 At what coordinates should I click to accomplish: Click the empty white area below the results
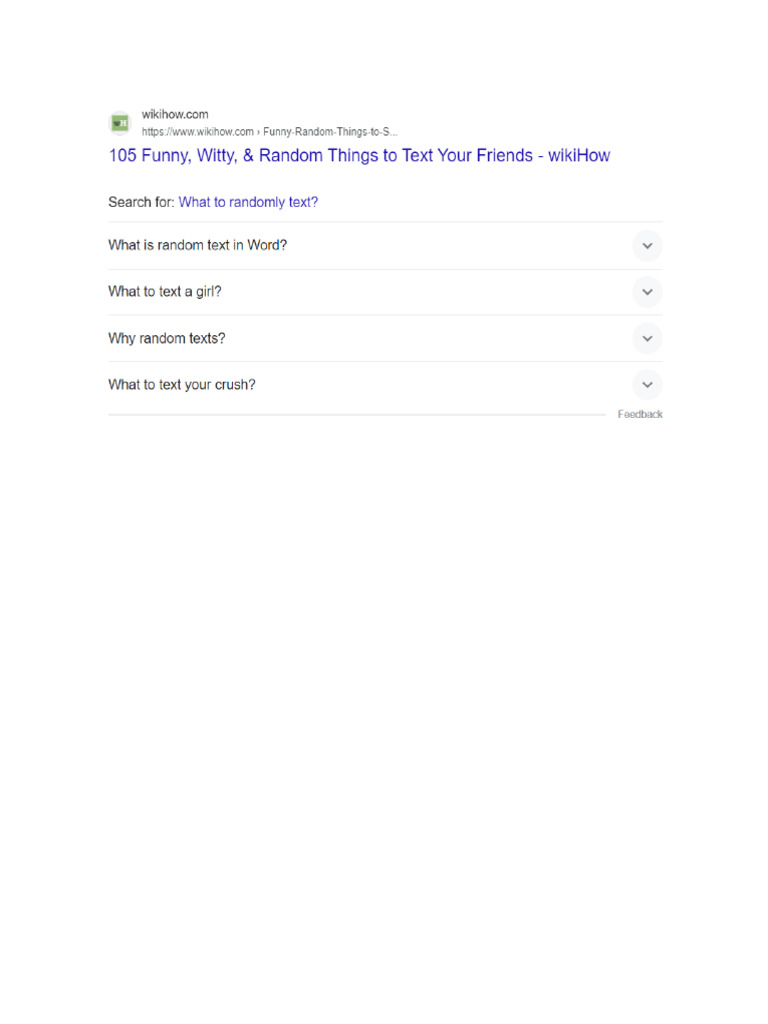(x=384, y=700)
